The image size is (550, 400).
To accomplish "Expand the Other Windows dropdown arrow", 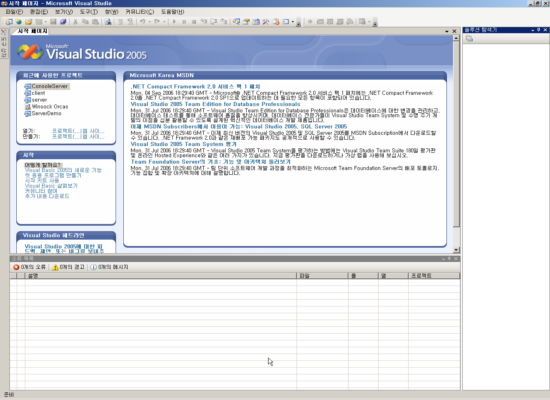I will click(x=293, y=22).
